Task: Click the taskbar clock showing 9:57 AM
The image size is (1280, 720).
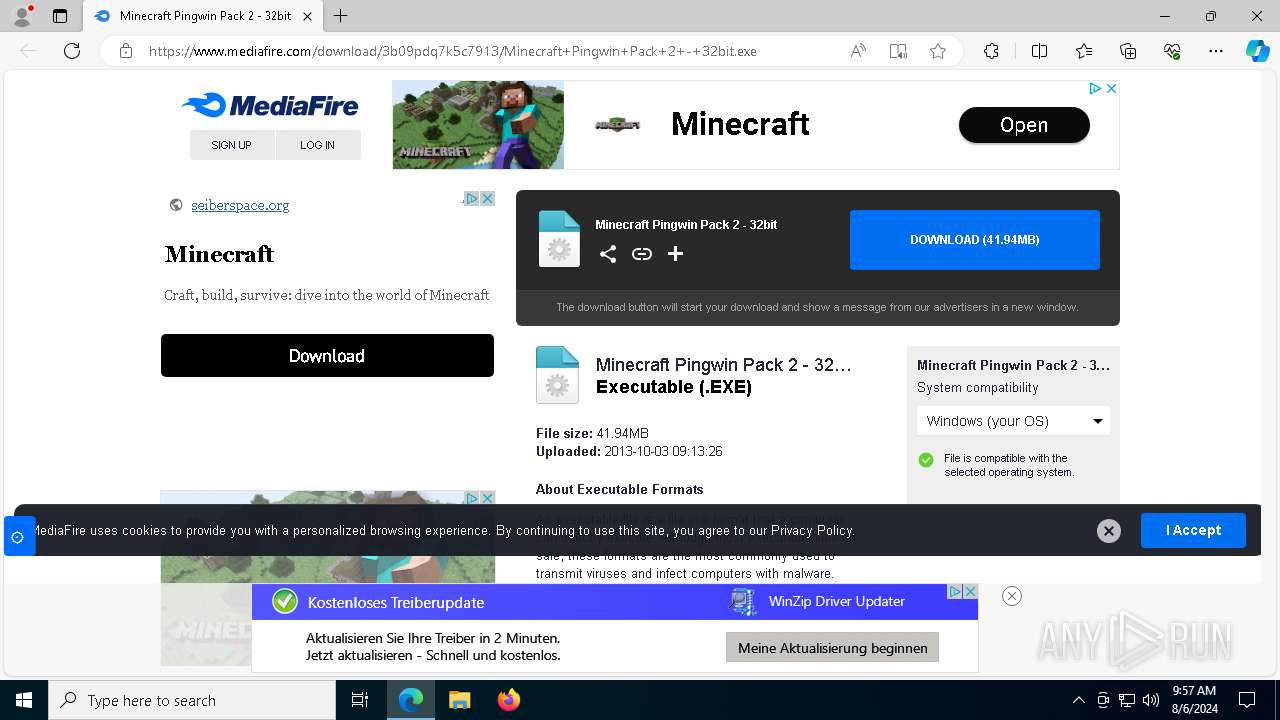Action: point(1194,700)
